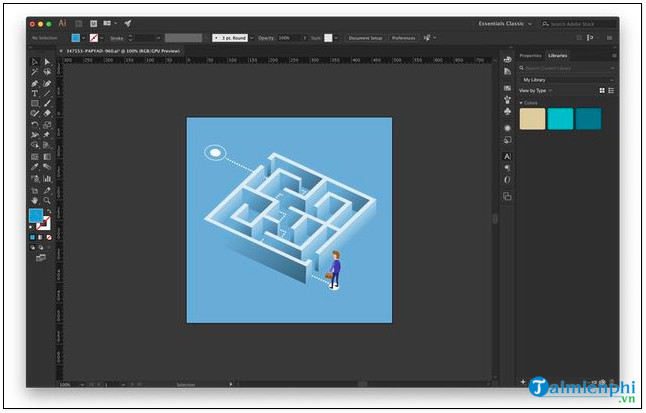Click the Search Adobe Stock field
This screenshot has width=646, height=413.
click(x=578, y=24)
